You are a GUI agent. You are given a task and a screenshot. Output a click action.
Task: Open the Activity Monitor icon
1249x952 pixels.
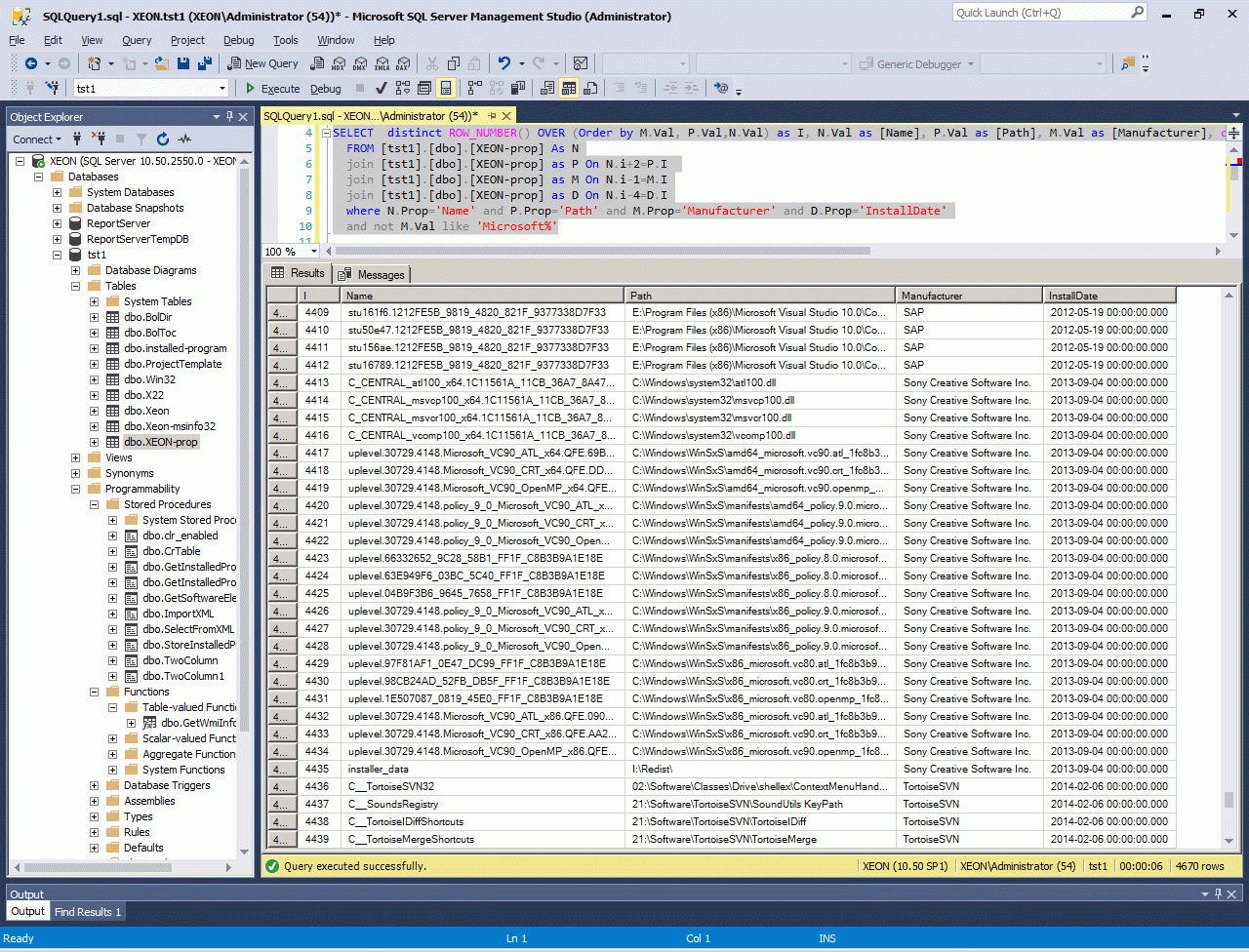(581, 63)
